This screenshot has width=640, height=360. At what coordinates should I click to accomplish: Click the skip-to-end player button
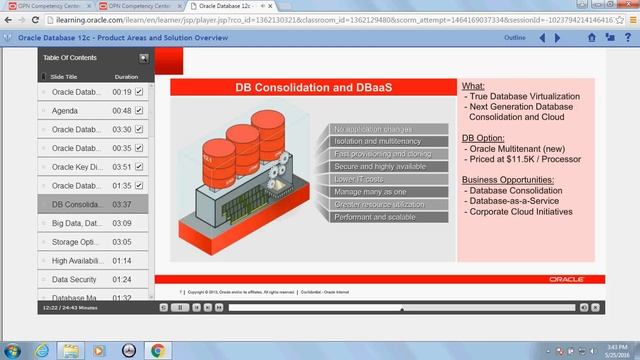coord(219,307)
